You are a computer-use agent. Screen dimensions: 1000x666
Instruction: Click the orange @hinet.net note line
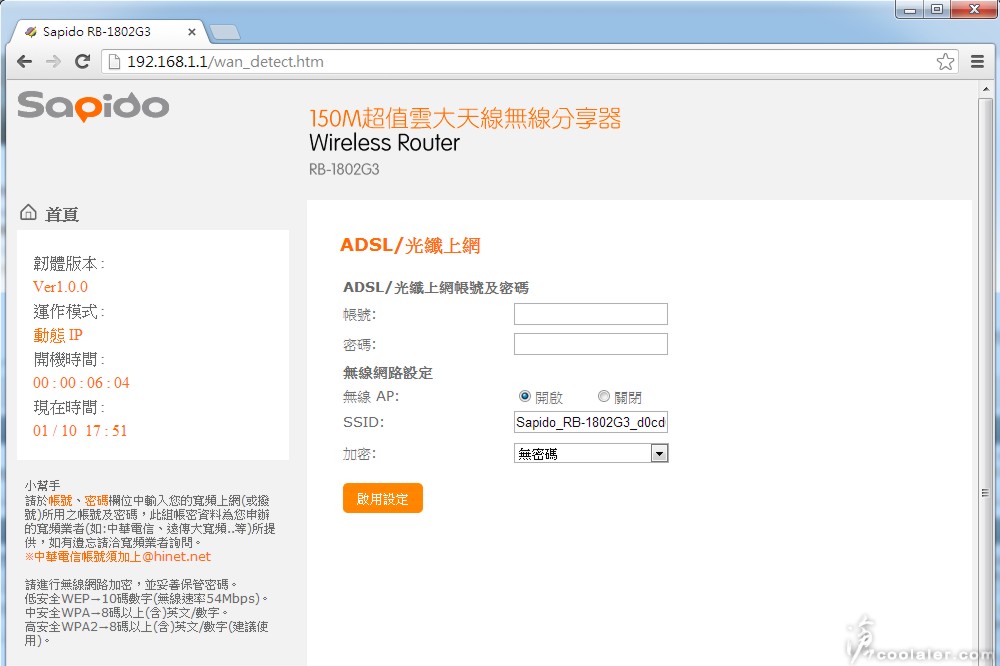(x=118, y=556)
